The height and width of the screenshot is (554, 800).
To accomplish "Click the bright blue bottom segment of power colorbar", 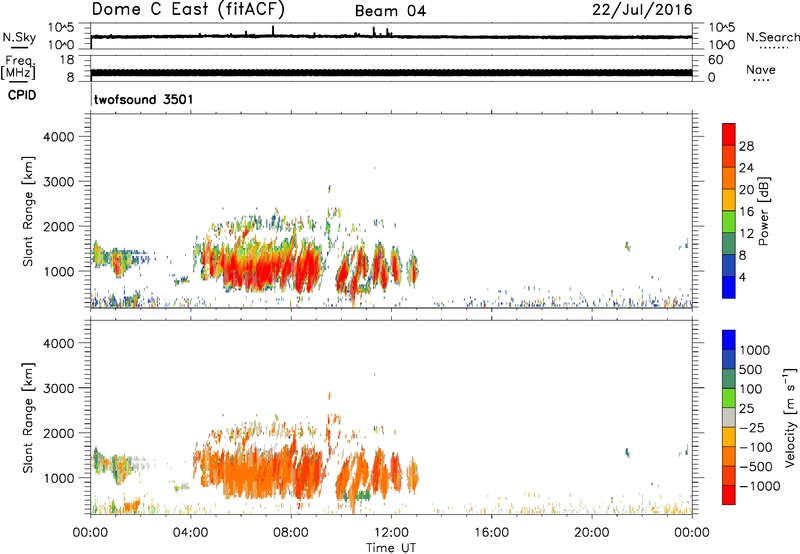I will (x=729, y=287).
